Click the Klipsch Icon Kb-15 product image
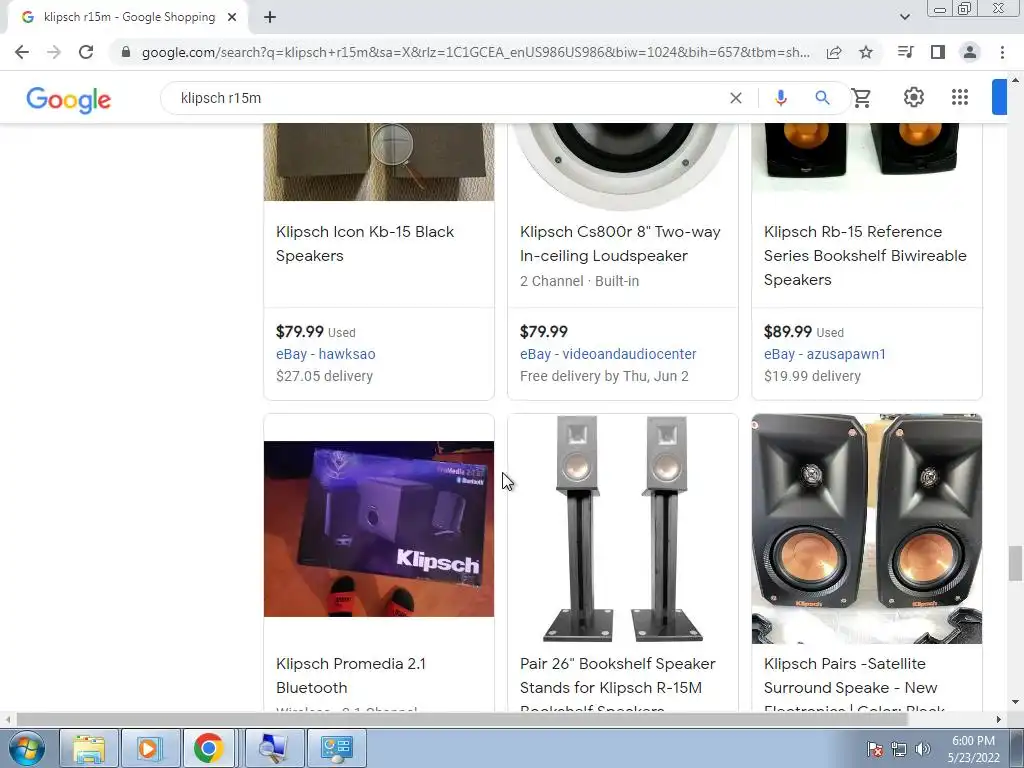The image size is (1024, 768). pyautogui.click(x=379, y=162)
